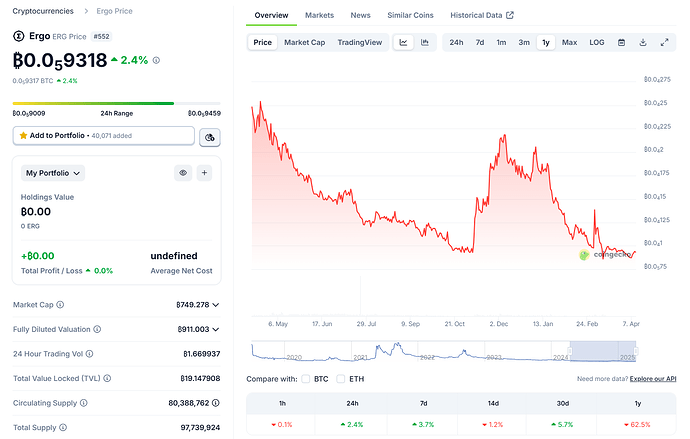Viewport: 690px width, 439px height.
Task: Add a transaction with the plus icon
Action: (204, 173)
